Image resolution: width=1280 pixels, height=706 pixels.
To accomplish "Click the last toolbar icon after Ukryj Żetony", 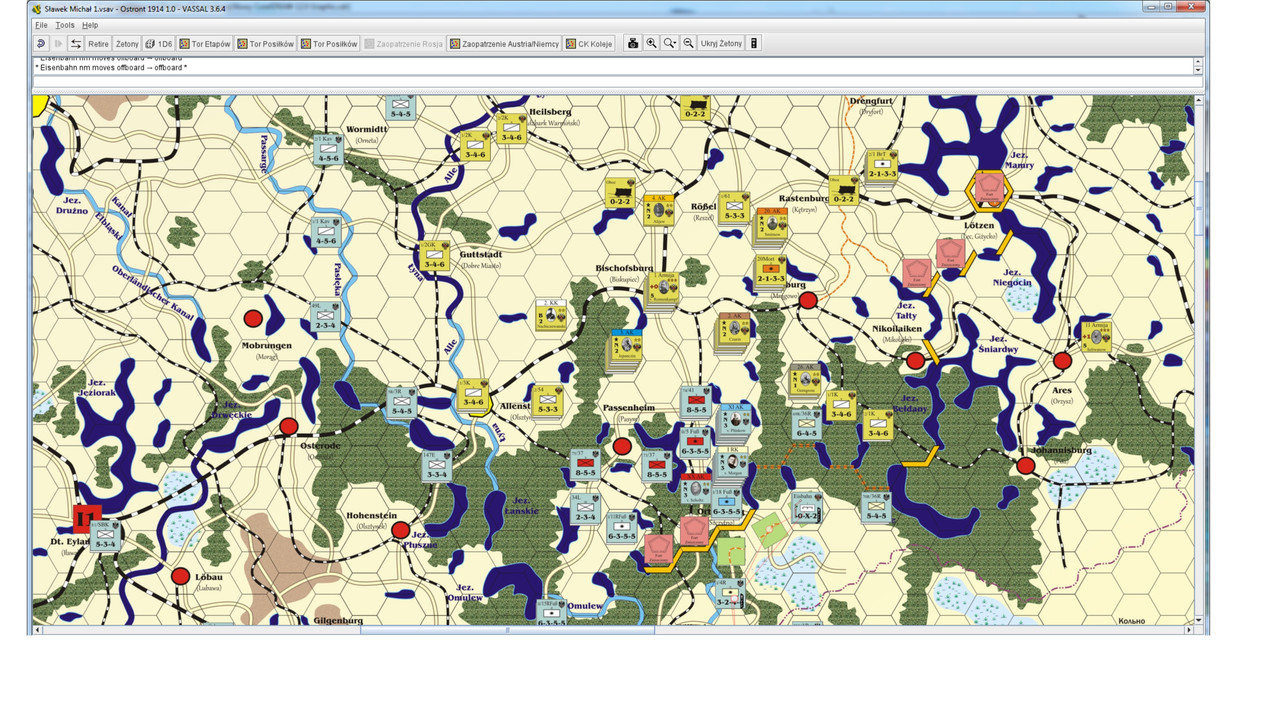I will (x=754, y=44).
